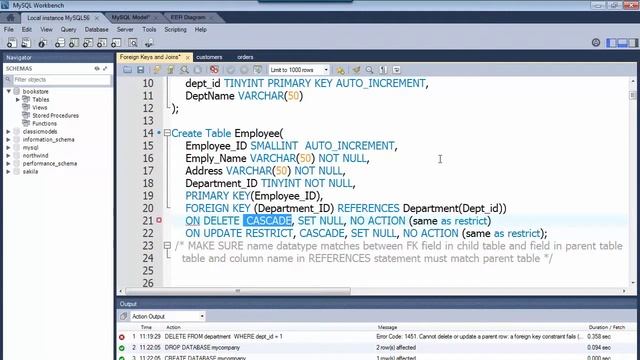Viewport: 640px width, 360px height.
Task: Expand the performance_schema node
Action: (x=9, y=163)
